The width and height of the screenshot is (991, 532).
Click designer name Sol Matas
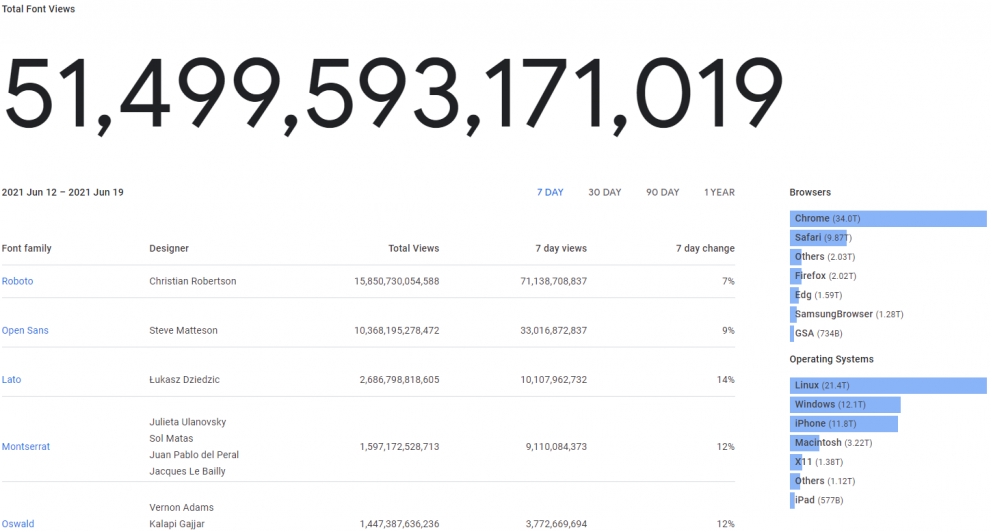171,438
